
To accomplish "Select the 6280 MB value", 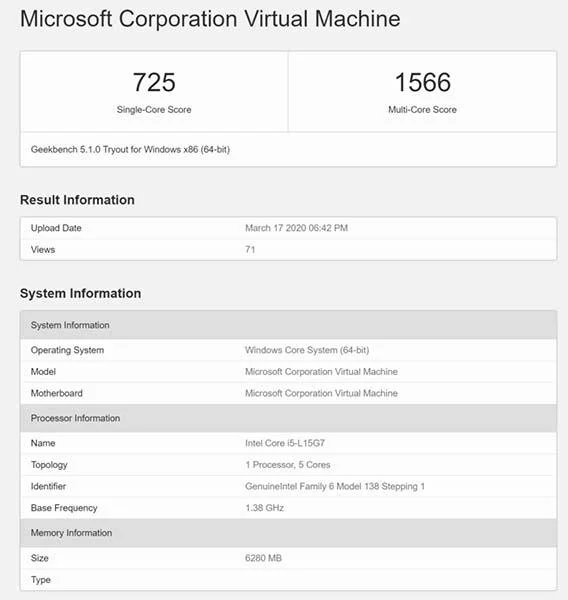I will tap(263, 558).
